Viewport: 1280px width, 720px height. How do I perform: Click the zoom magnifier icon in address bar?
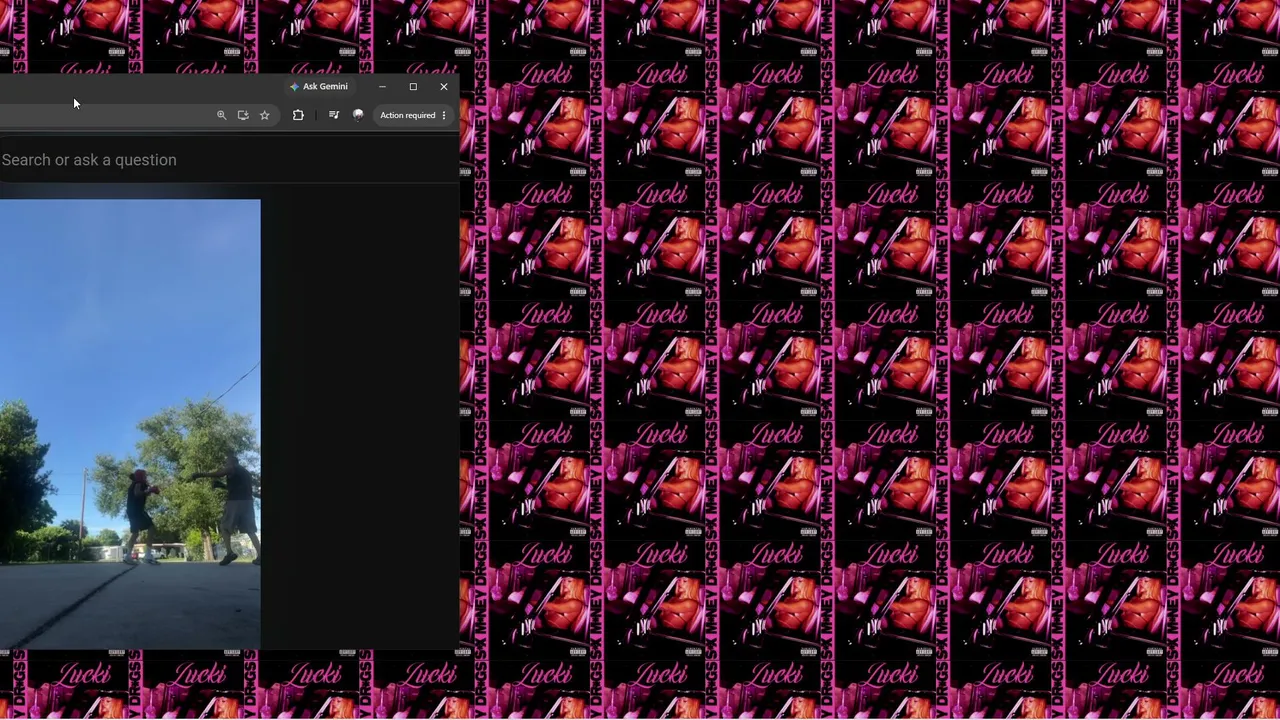222,115
